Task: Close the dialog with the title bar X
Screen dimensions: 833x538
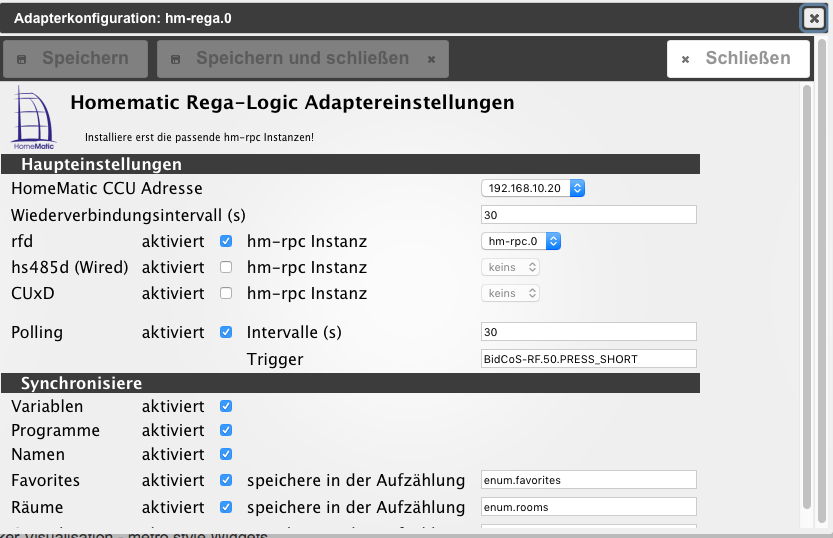Action: pyautogui.click(x=814, y=18)
